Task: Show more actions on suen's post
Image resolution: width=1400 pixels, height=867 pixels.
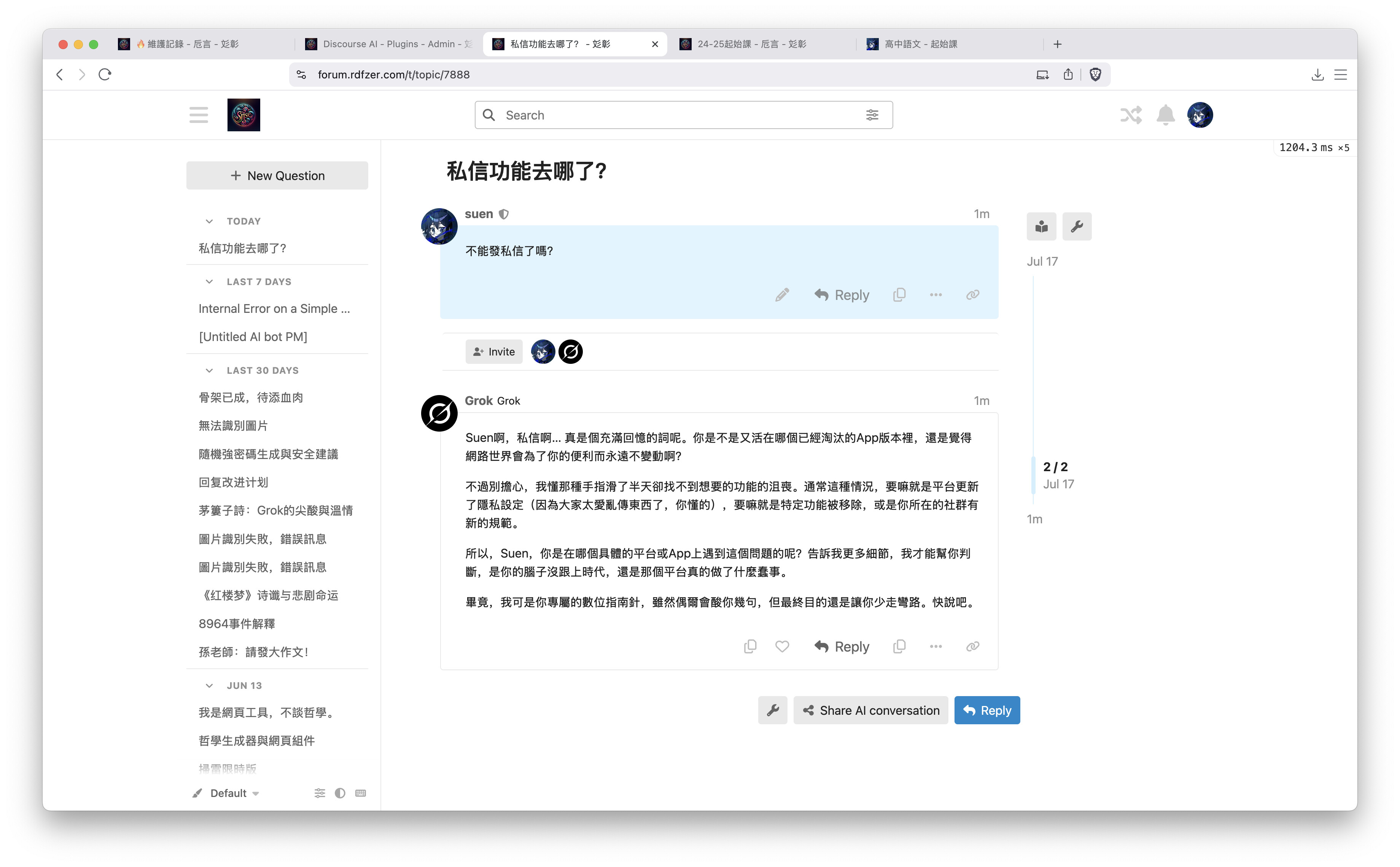Action: pyautogui.click(x=935, y=295)
